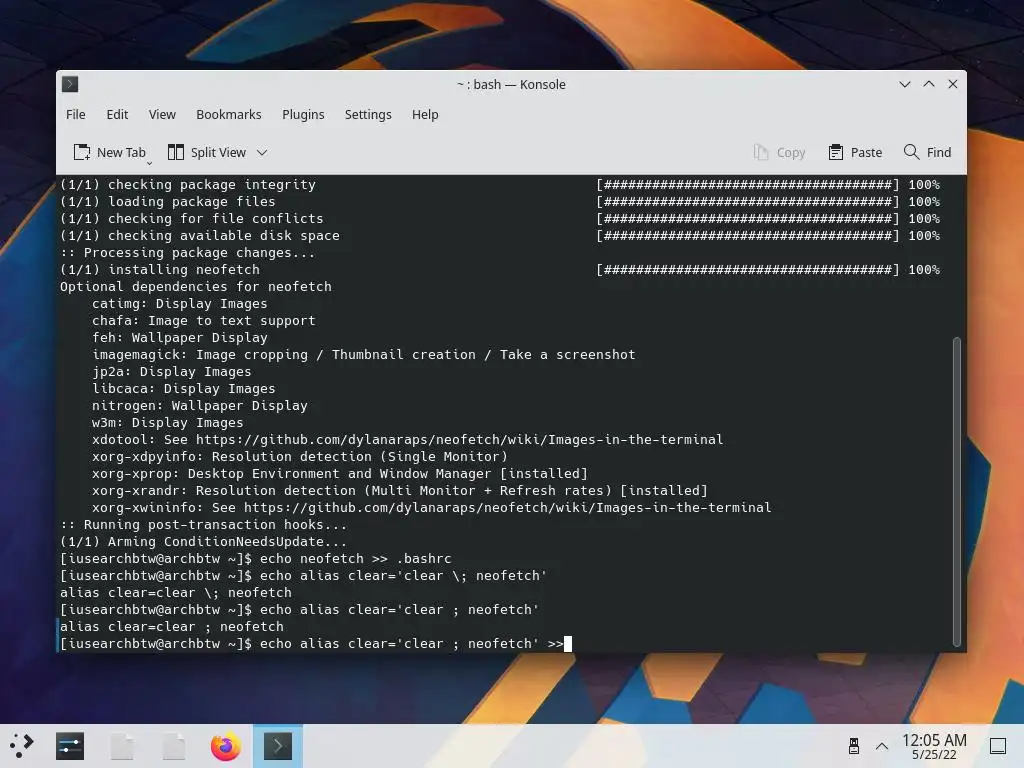Screen dimensions: 1024x768
Task: Click the Paste toolbar button
Action: click(x=856, y=152)
